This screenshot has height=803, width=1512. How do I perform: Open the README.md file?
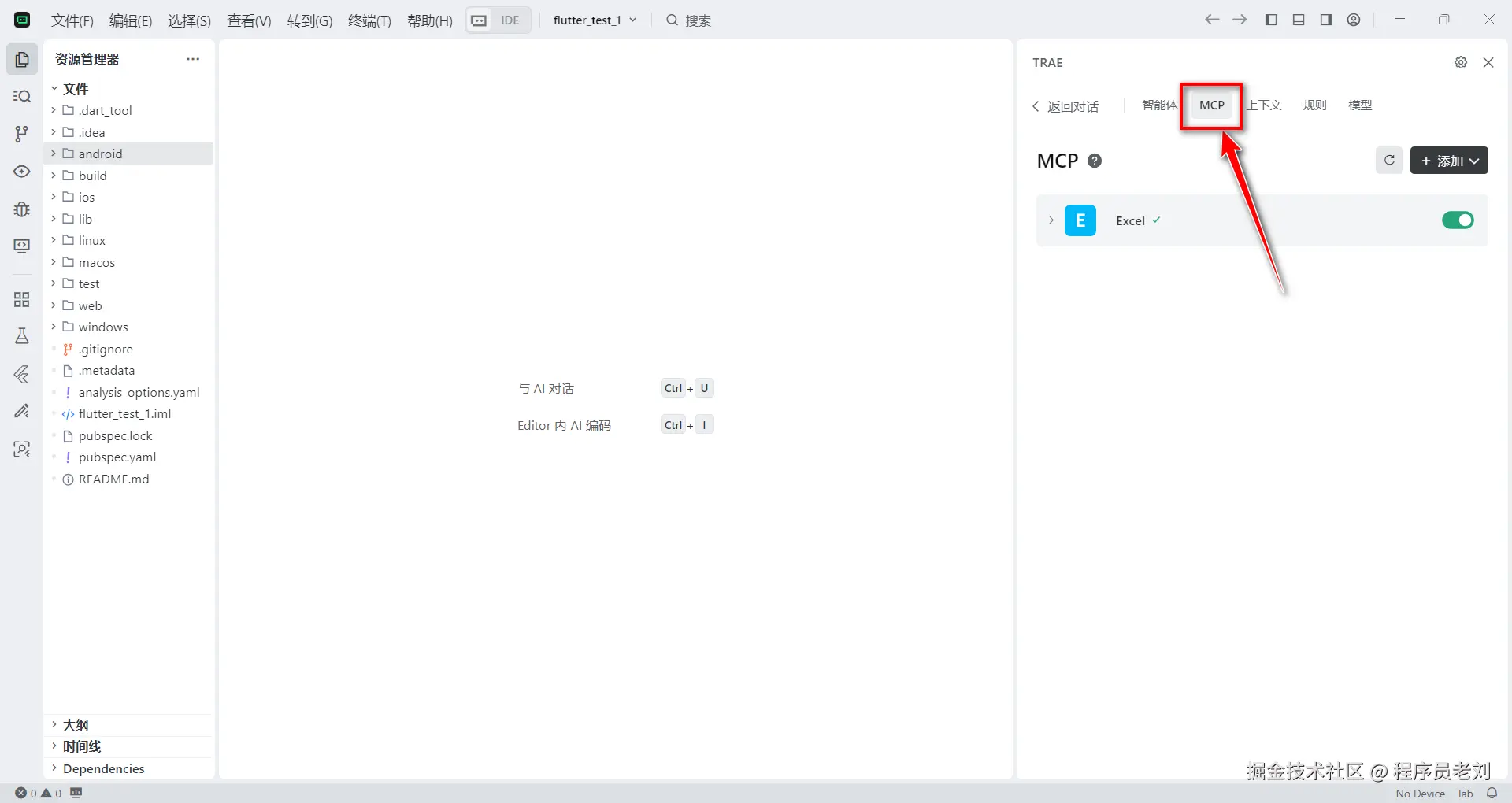pyautogui.click(x=113, y=479)
